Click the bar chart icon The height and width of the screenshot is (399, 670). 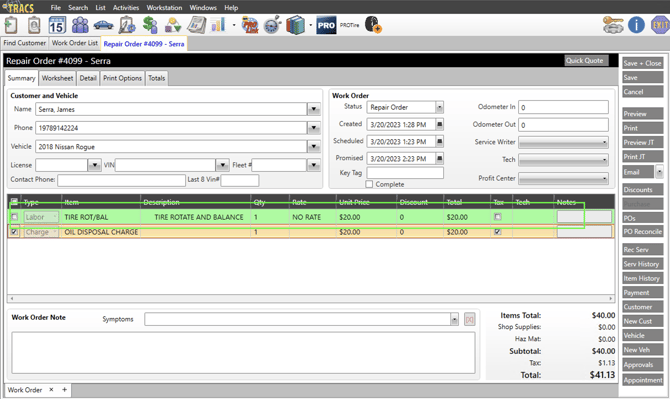pyautogui.click(x=218, y=25)
